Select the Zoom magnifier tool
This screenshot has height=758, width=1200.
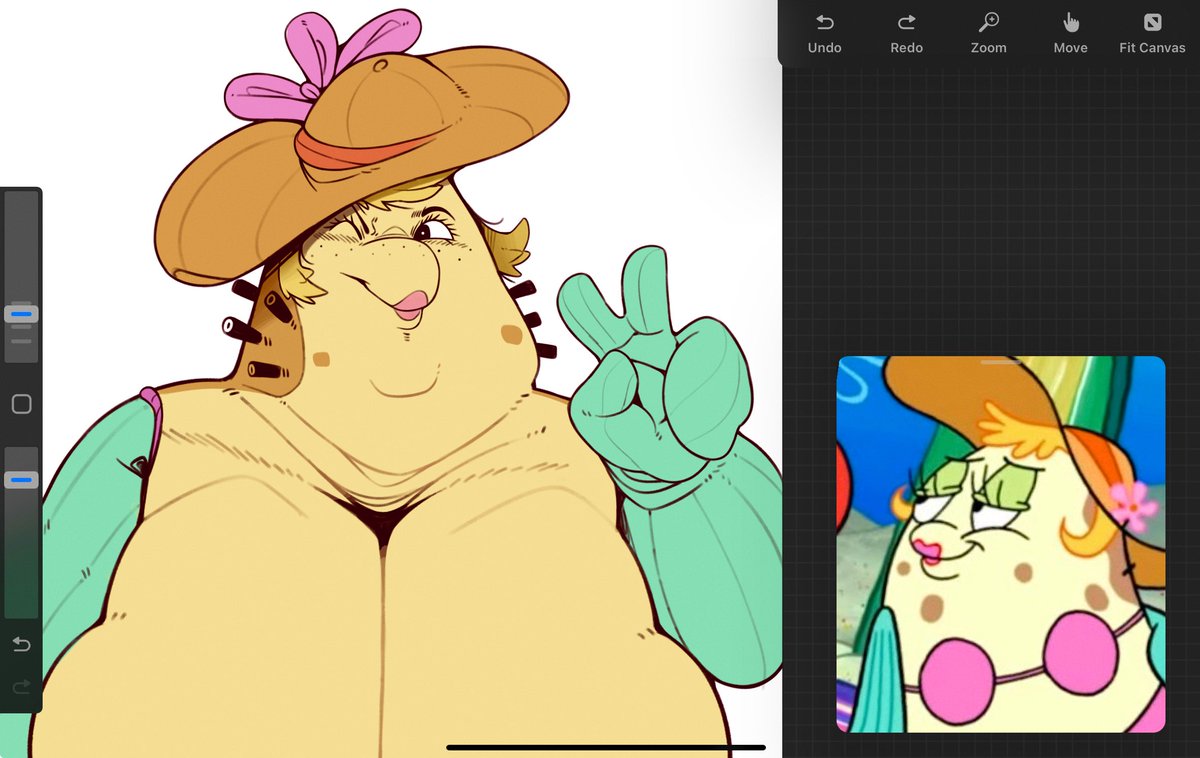click(988, 33)
